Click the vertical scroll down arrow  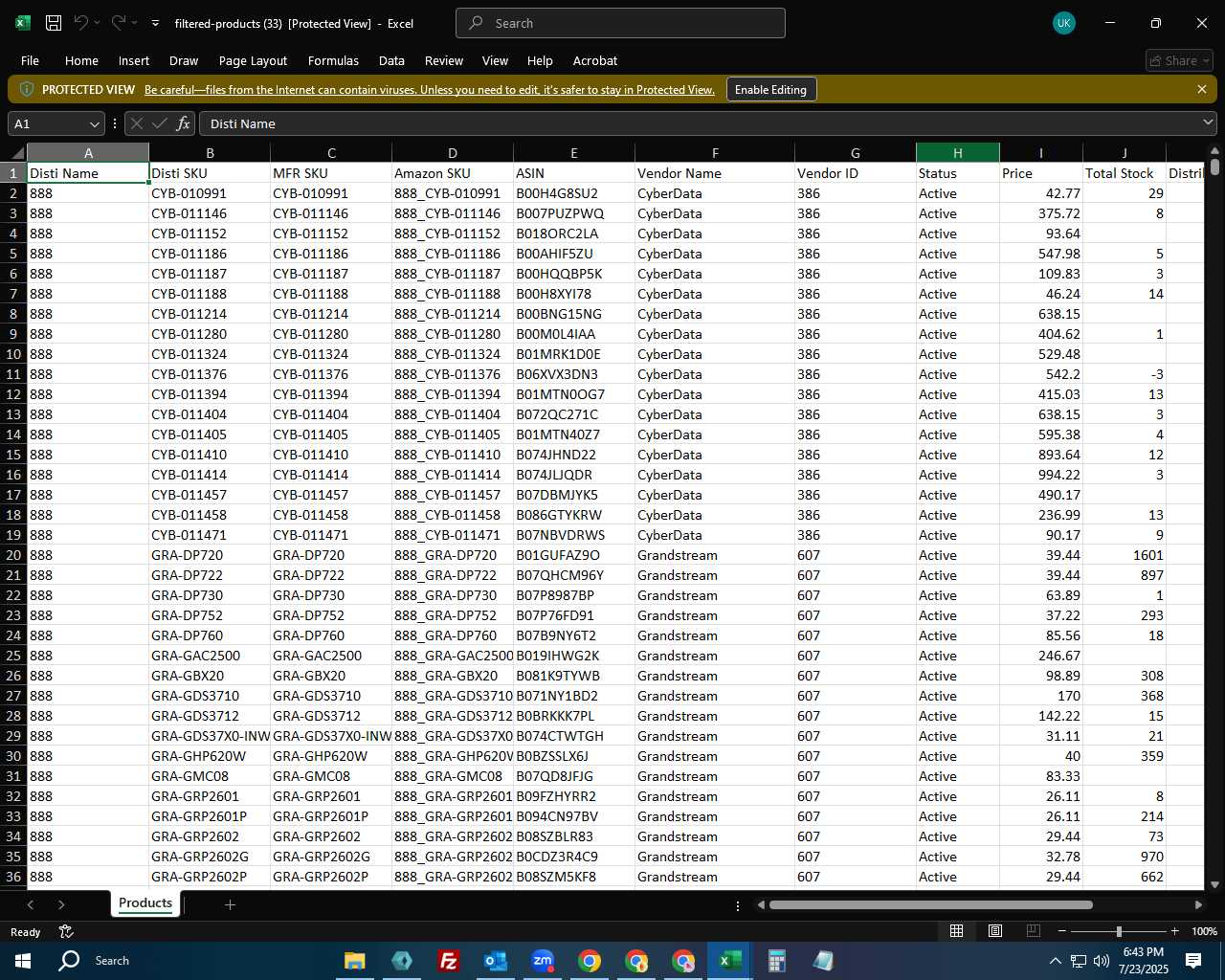click(x=1214, y=884)
